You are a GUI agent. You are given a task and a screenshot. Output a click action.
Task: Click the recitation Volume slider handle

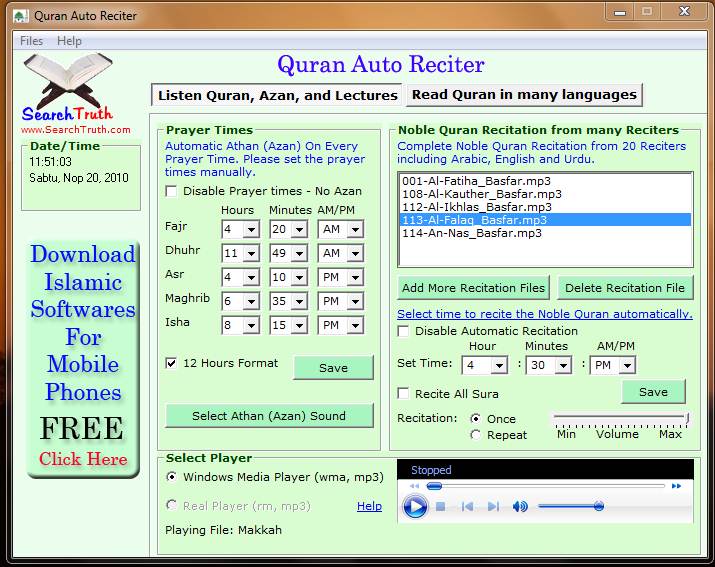pyautogui.click(x=687, y=418)
